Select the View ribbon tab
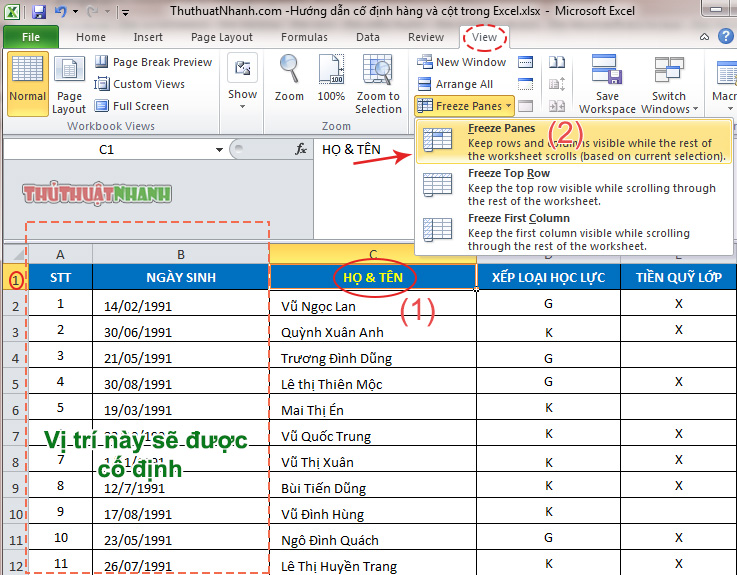Image resolution: width=737 pixels, height=575 pixels. 484,37
